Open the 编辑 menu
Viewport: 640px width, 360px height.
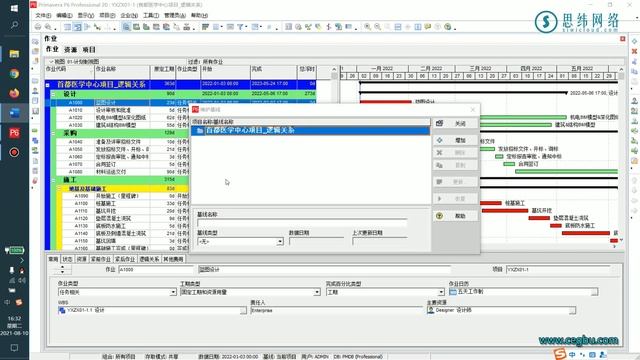(x=64, y=16)
